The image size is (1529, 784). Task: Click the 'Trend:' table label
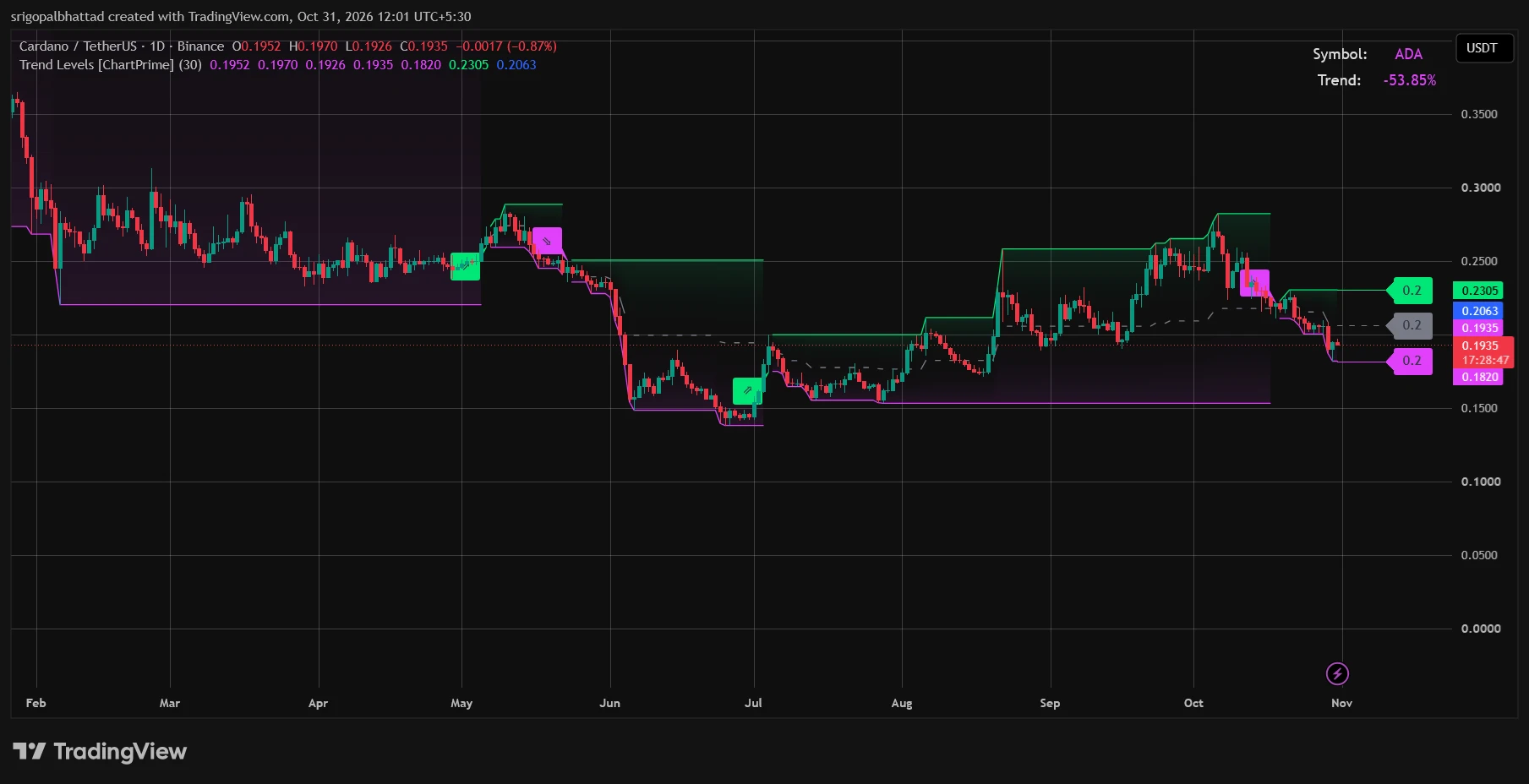coord(1339,80)
